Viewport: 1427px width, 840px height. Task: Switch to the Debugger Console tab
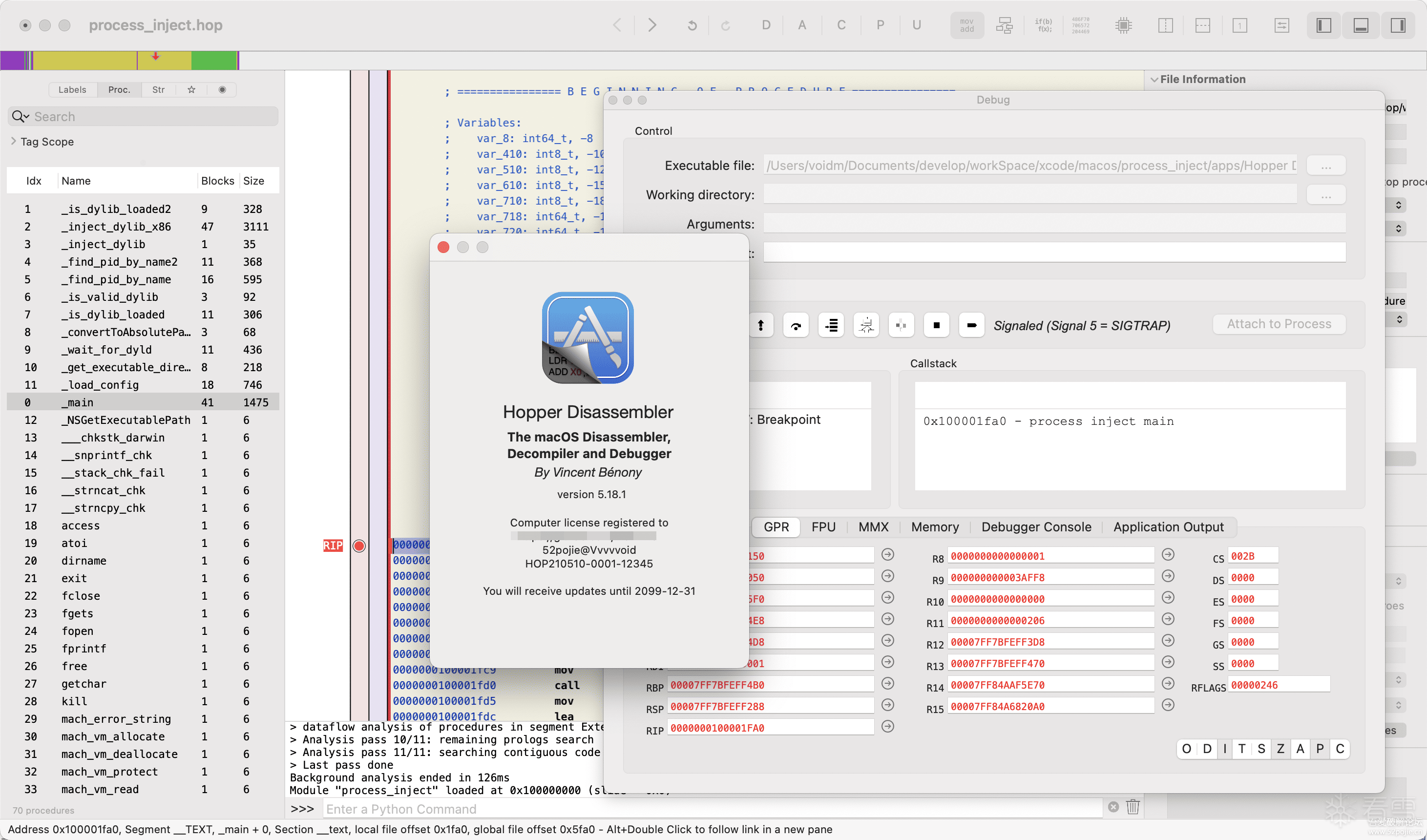(x=1036, y=527)
